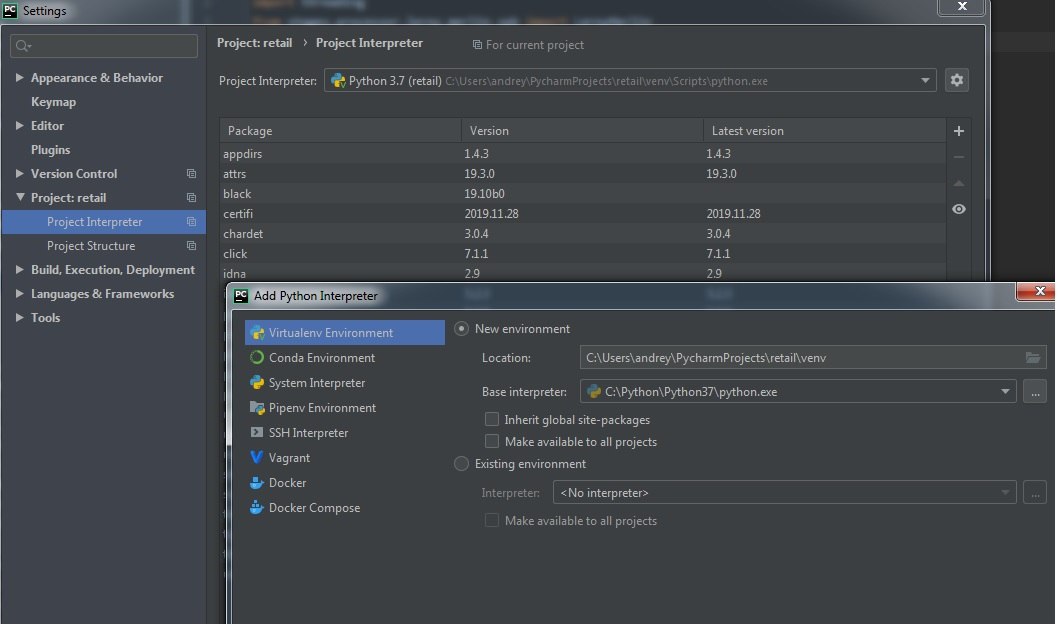Select the Existing environment radio button
Viewport: 1059px width, 626px height.
(x=463, y=465)
